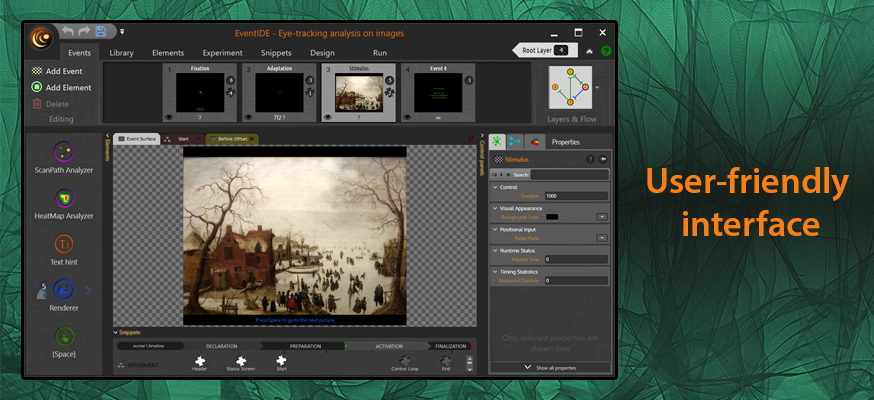Click the Duration value field

tap(576, 196)
